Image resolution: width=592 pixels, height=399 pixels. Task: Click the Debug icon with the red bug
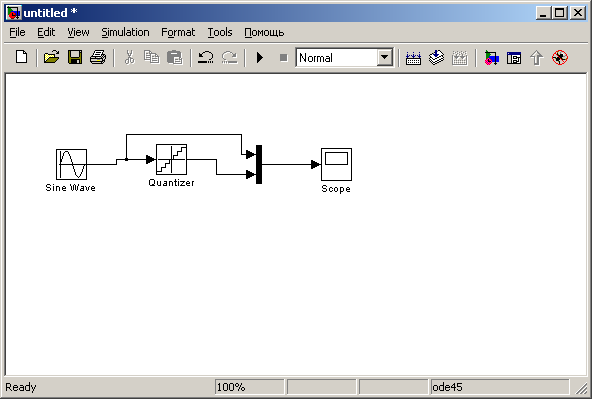tap(560, 58)
